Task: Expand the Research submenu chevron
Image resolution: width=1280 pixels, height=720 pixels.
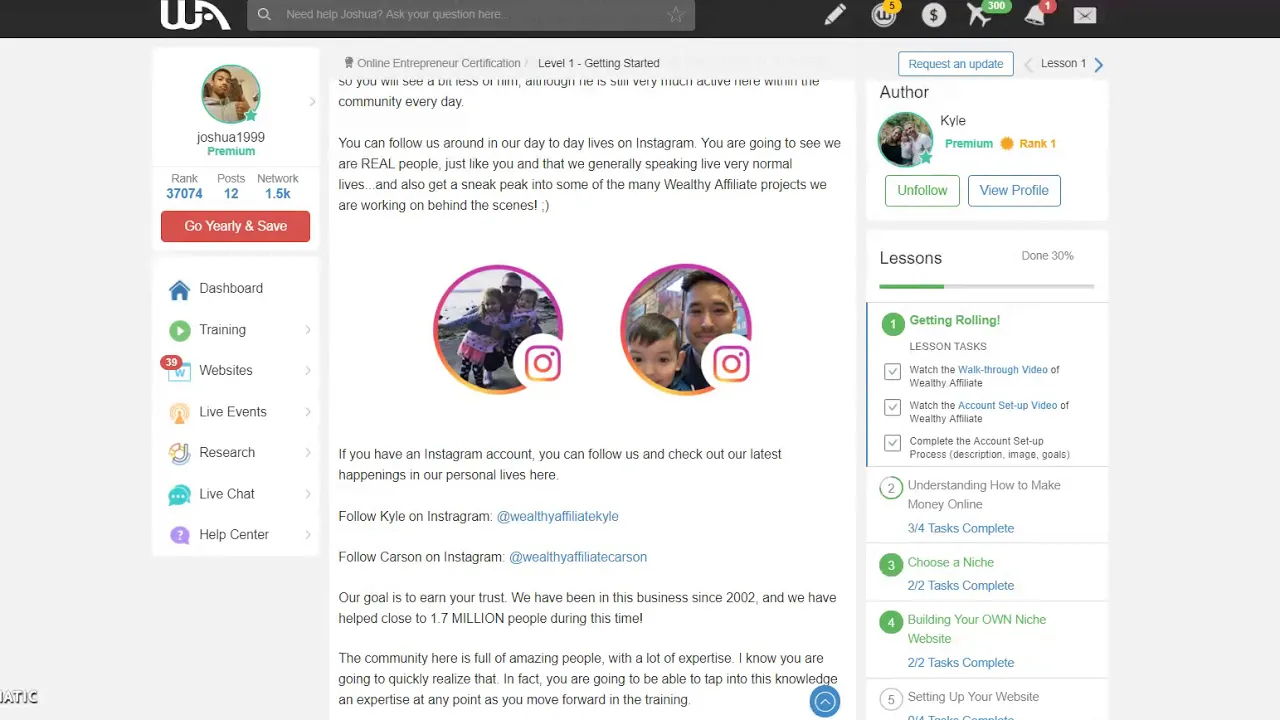Action: [x=307, y=453]
